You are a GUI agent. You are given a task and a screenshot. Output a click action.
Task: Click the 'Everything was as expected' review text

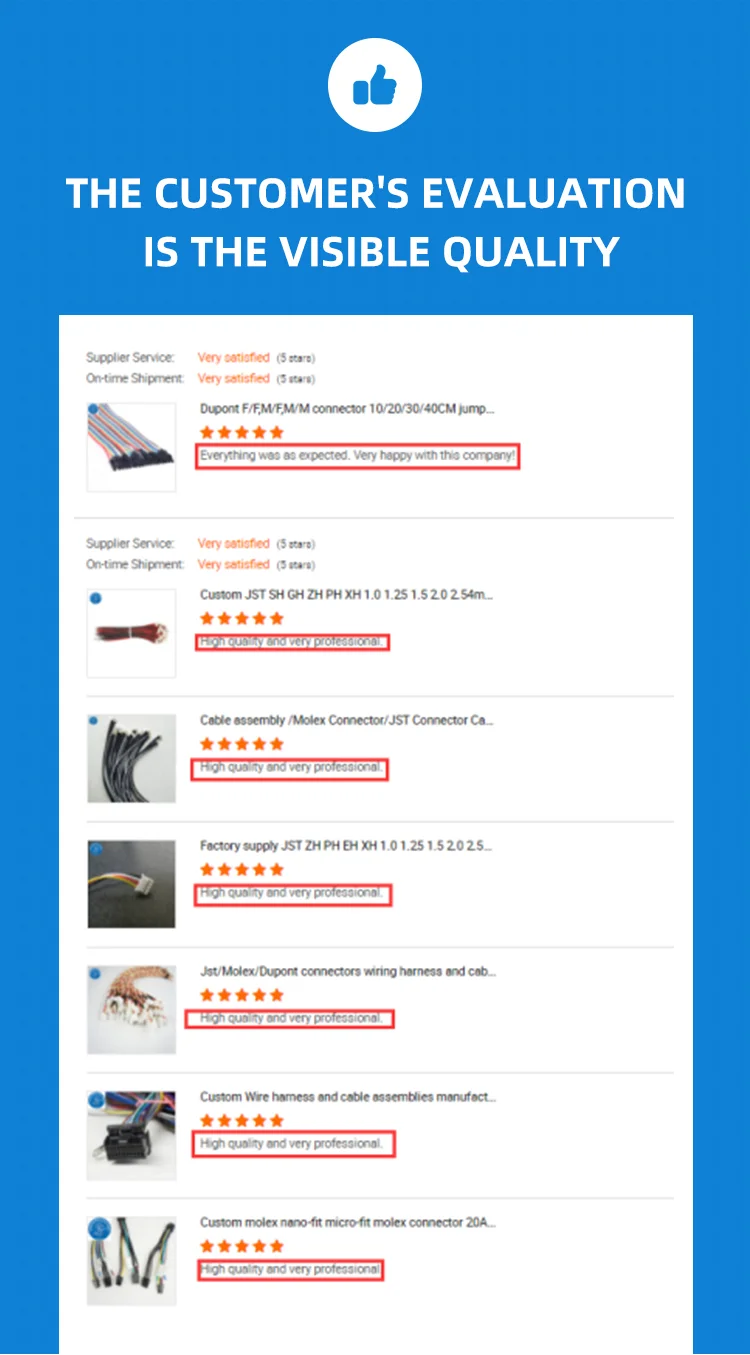point(357,456)
